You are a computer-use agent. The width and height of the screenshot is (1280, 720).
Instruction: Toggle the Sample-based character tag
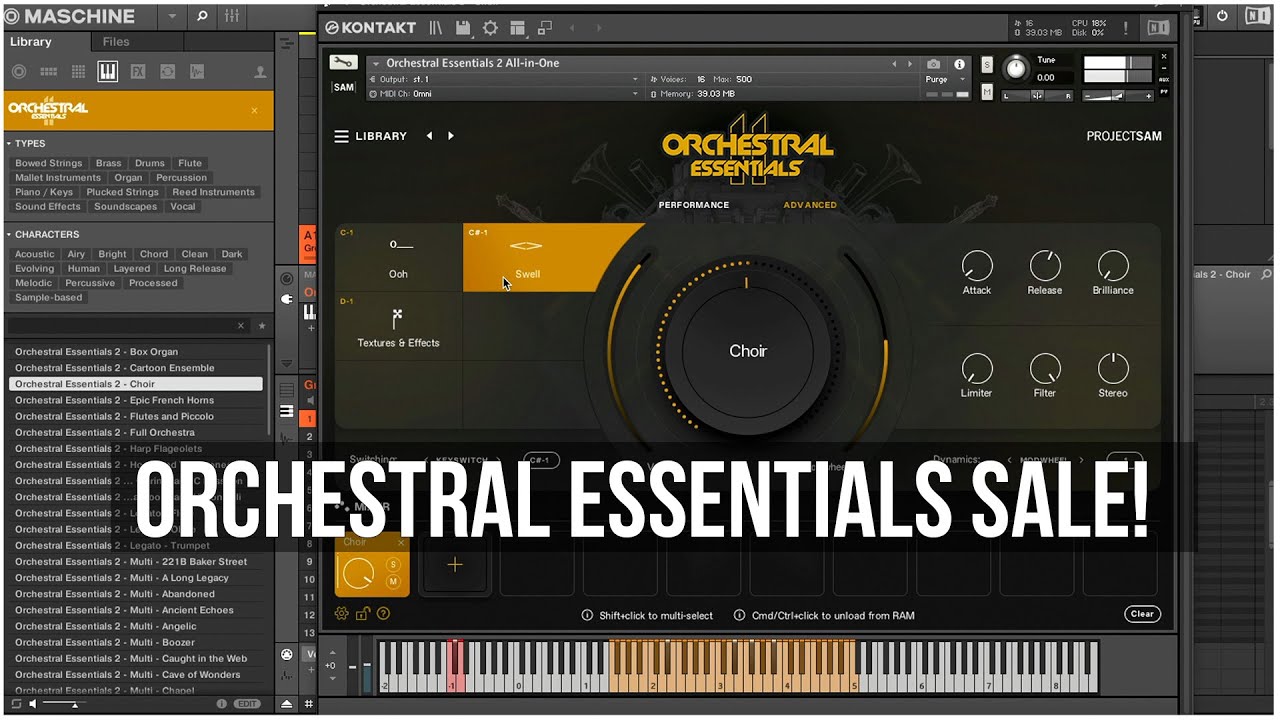pos(48,297)
